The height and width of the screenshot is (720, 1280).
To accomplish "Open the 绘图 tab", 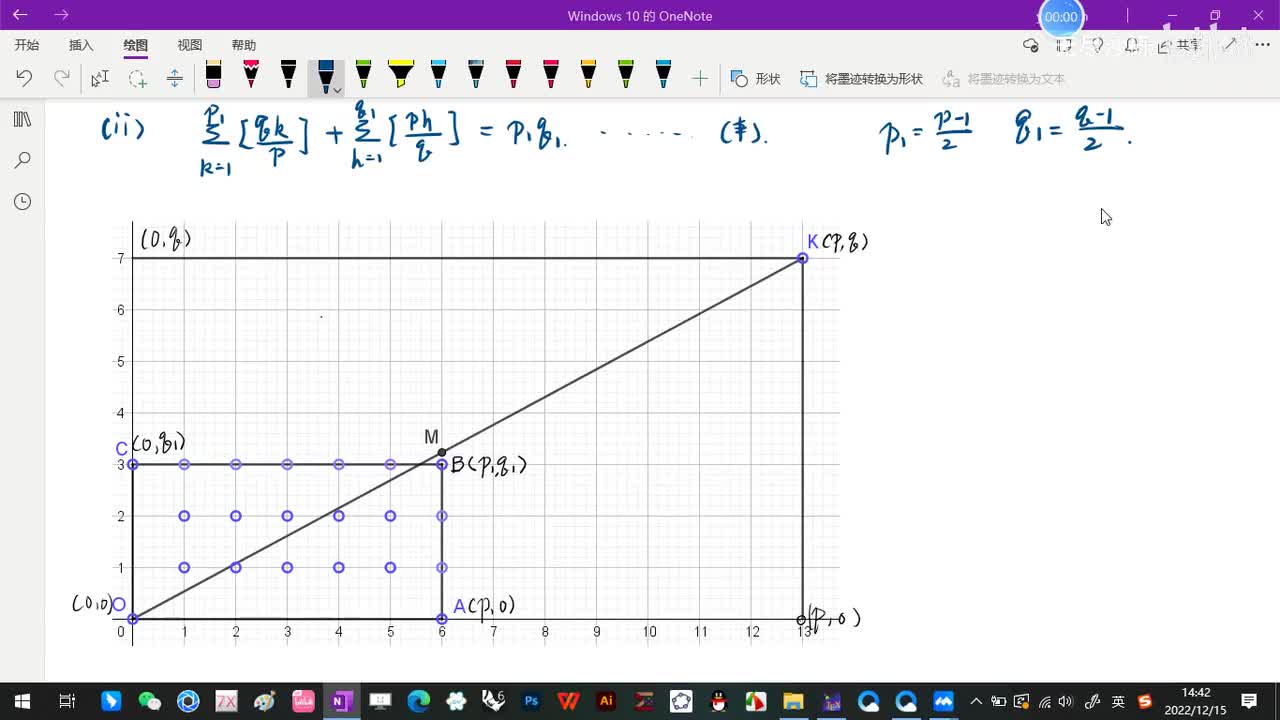I will pos(135,45).
